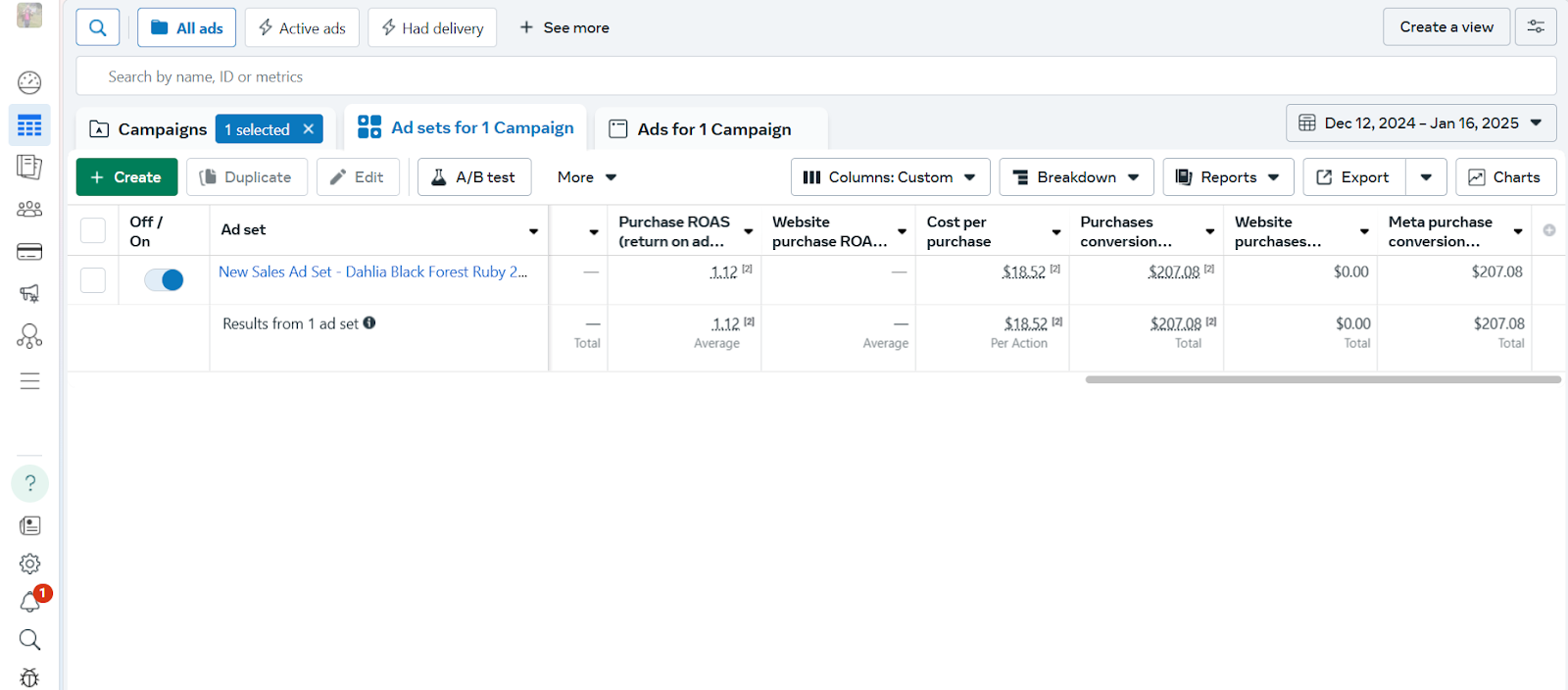
Task: Open the Charts button
Action: [1506, 177]
